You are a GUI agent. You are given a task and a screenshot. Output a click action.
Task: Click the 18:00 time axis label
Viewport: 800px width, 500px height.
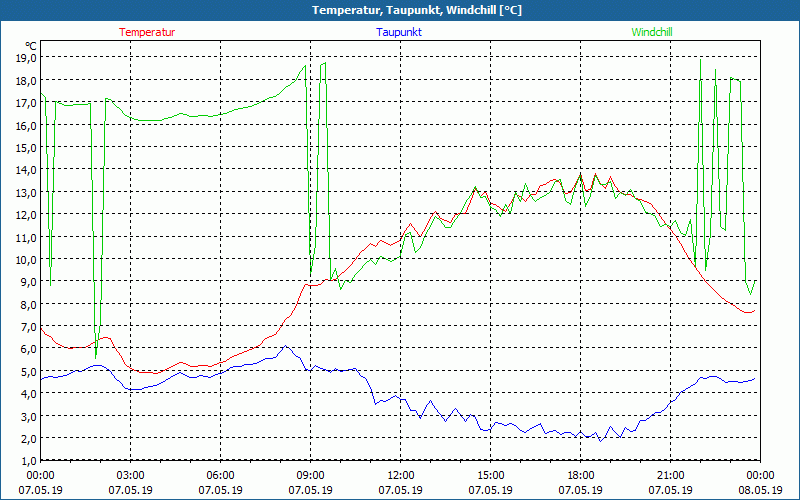(580, 475)
